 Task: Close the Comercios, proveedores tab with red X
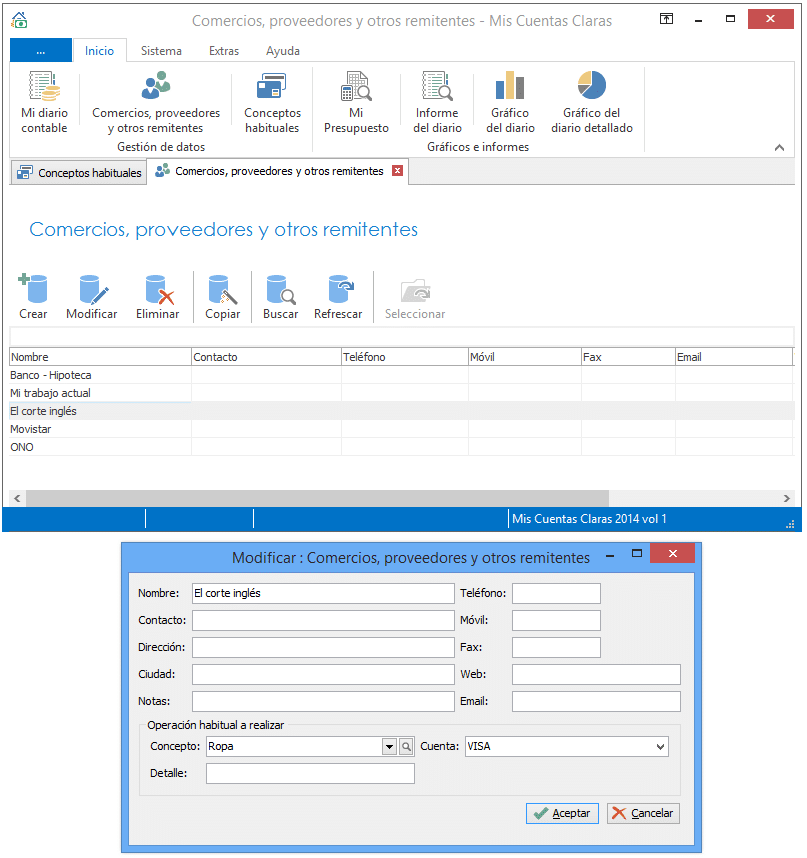(398, 171)
